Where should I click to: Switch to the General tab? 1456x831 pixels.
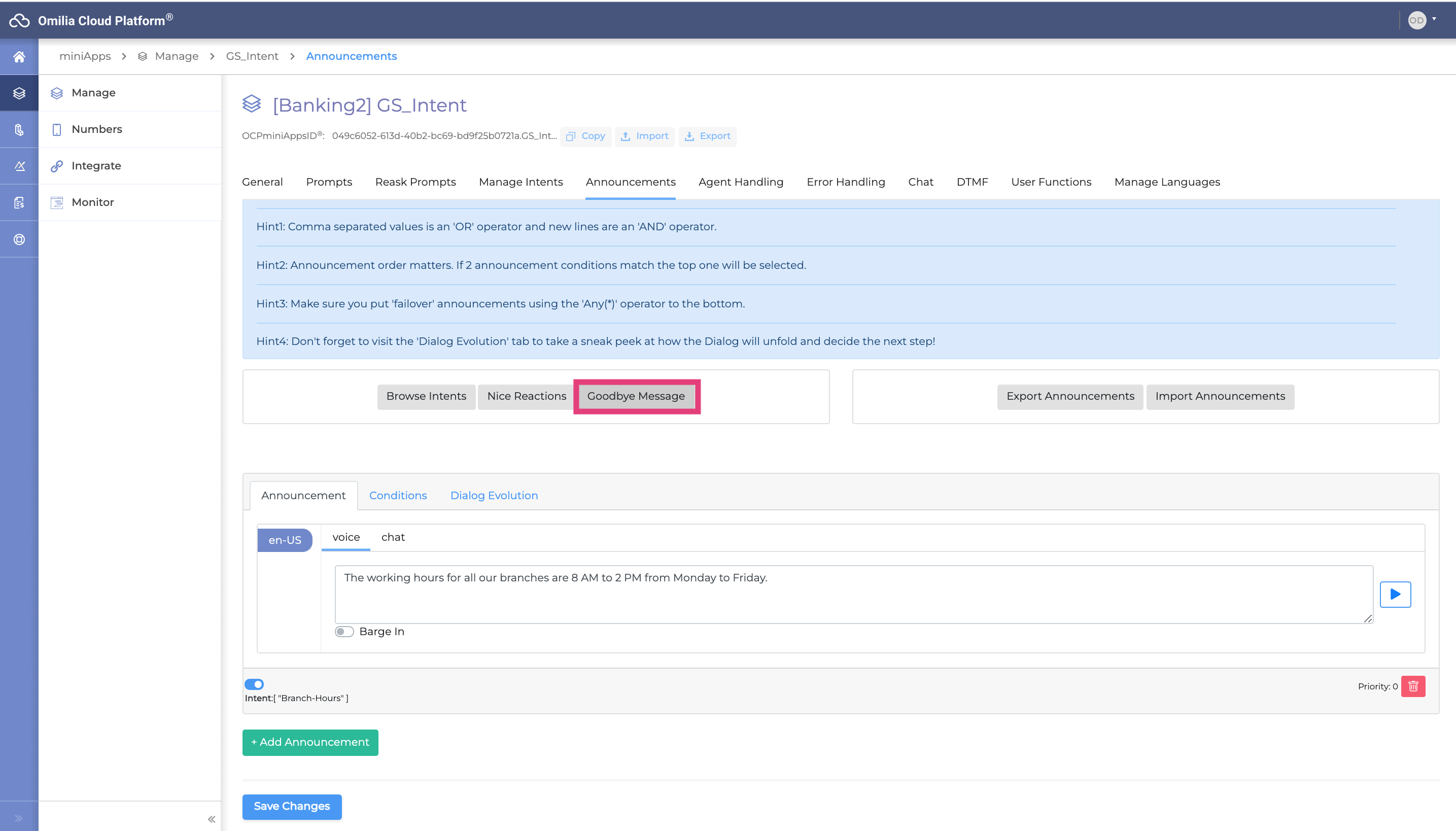(x=263, y=182)
